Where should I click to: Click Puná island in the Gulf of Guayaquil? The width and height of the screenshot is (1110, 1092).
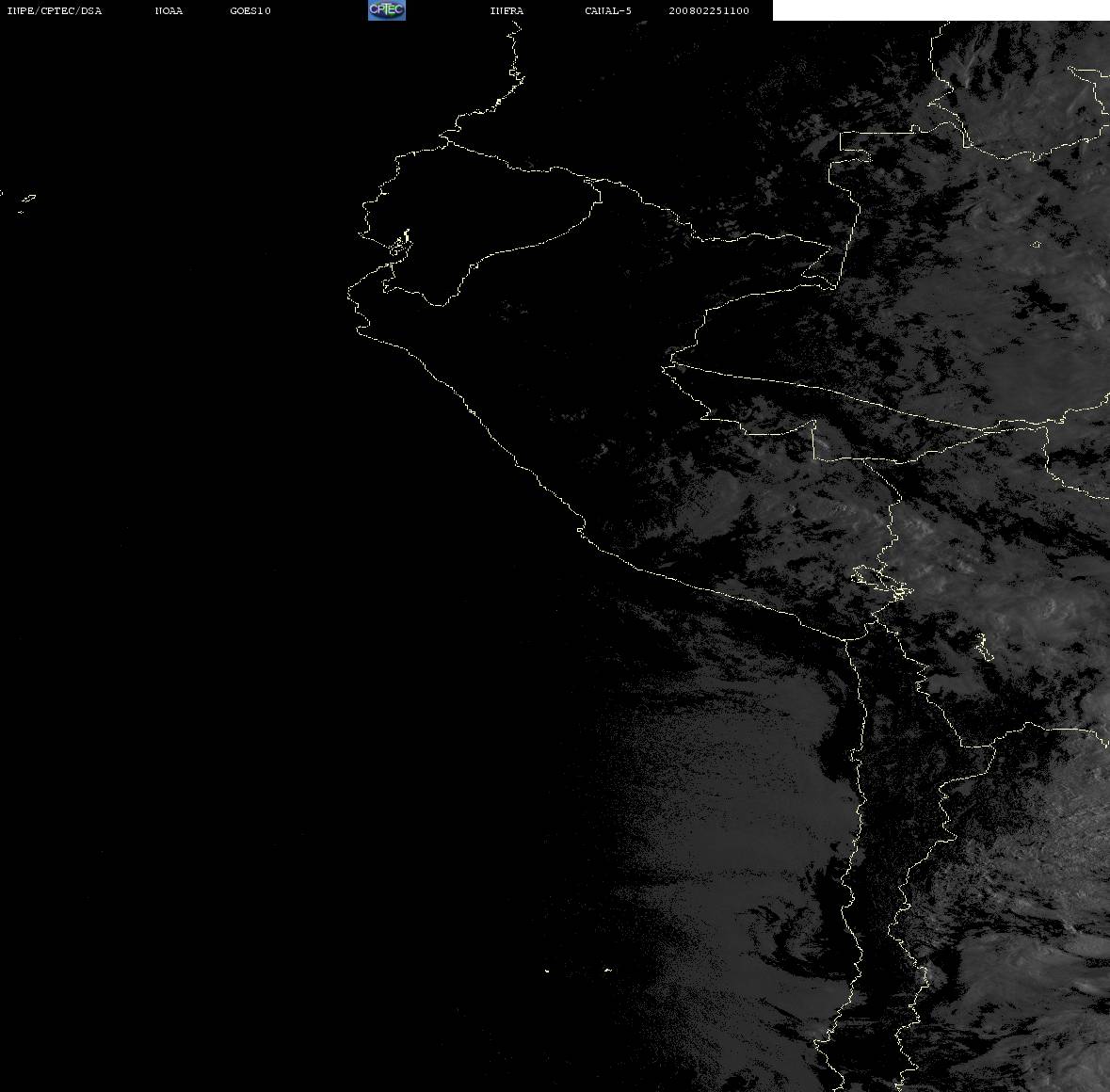pos(400,244)
